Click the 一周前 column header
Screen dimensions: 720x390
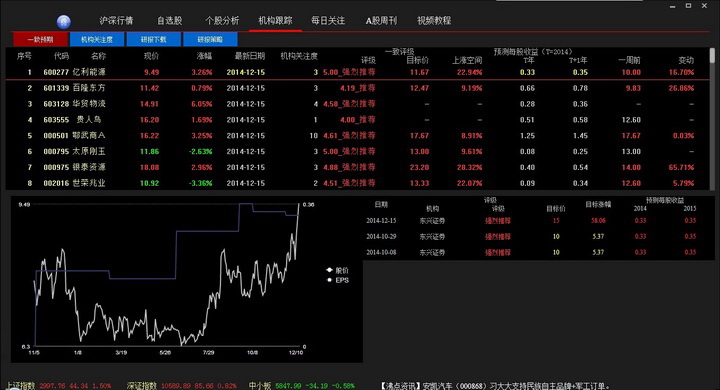point(629,60)
